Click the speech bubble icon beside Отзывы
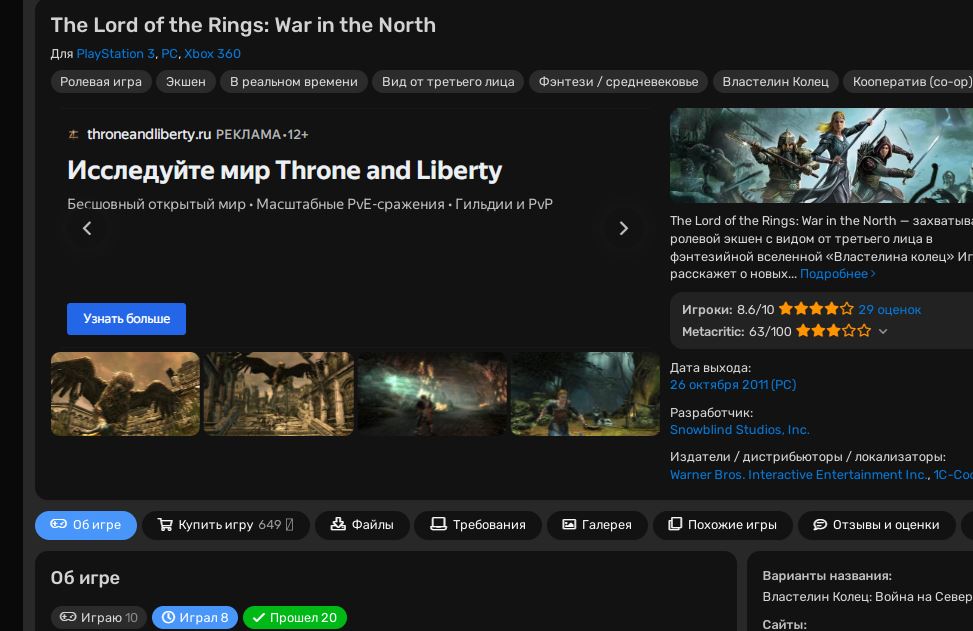 pos(820,525)
